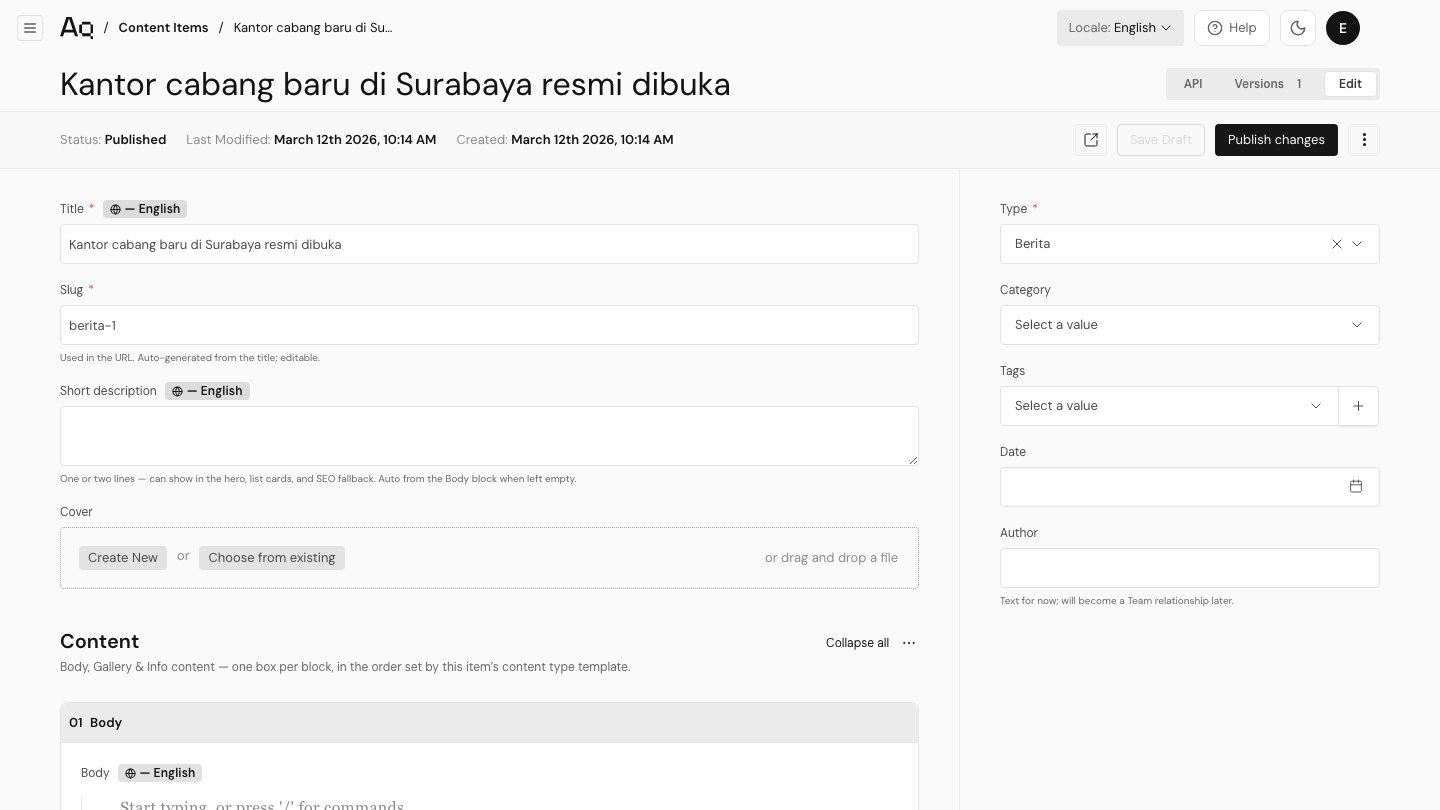Open the three-dot more actions menu
This screenshot has height=810, width=1440.
[x=1364, y=140]
